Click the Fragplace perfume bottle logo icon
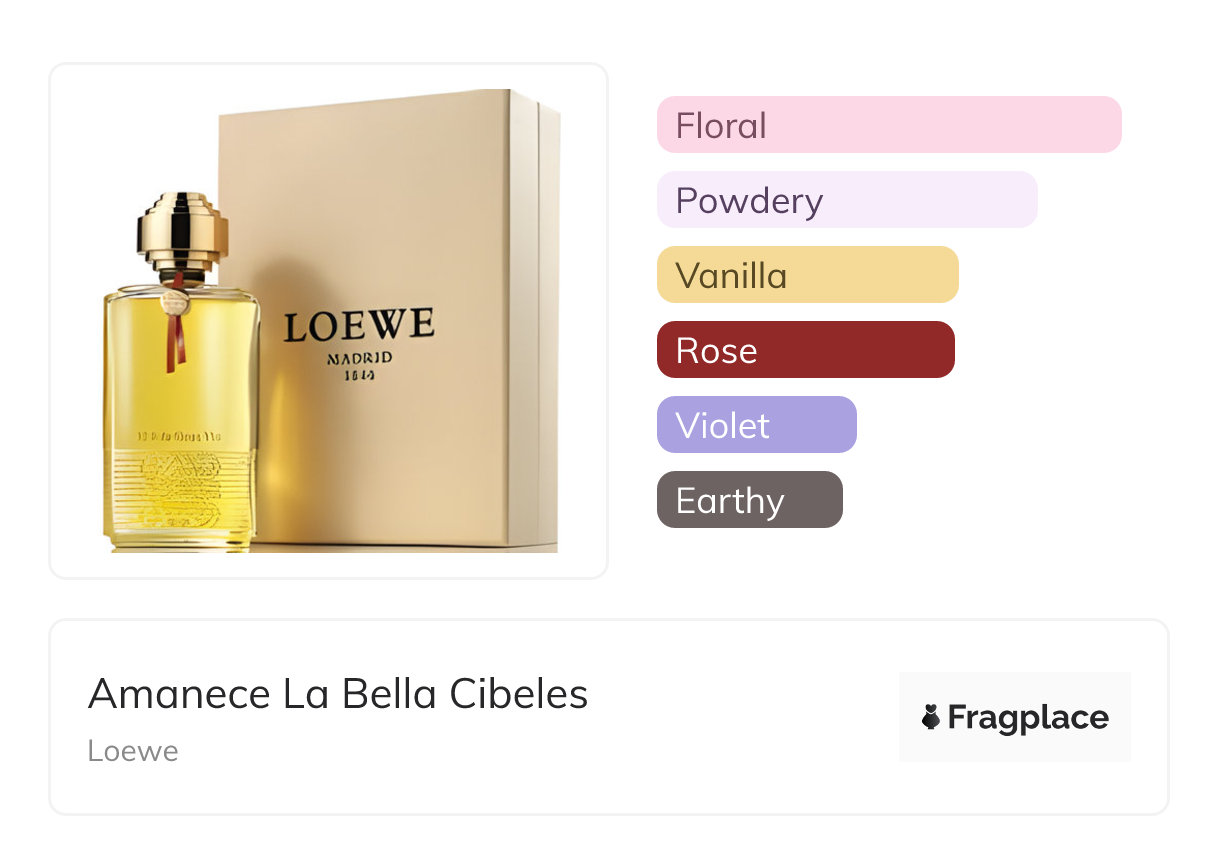Screen dimensions: 1218x864 [x=931, y=717]
